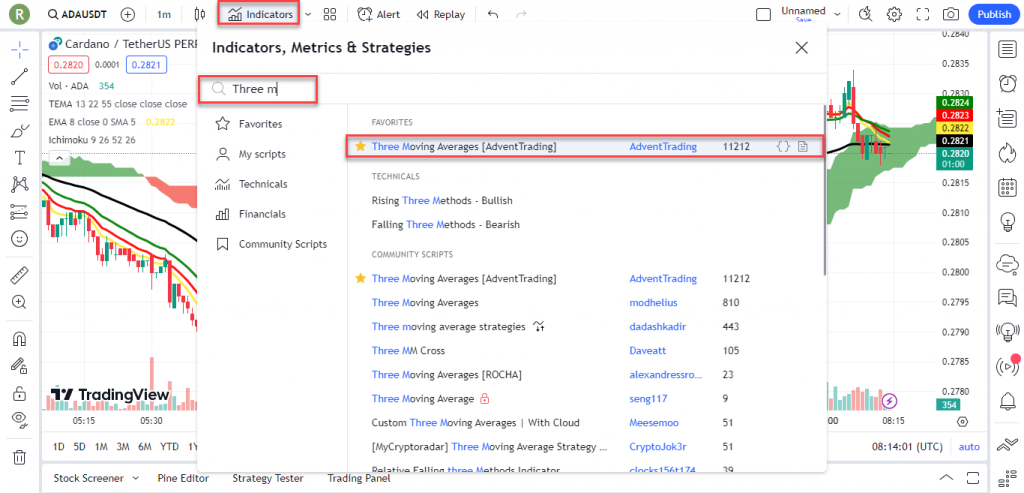Close the Indicators dialog
1024x493 pixels.
click(x=801, y=48)
